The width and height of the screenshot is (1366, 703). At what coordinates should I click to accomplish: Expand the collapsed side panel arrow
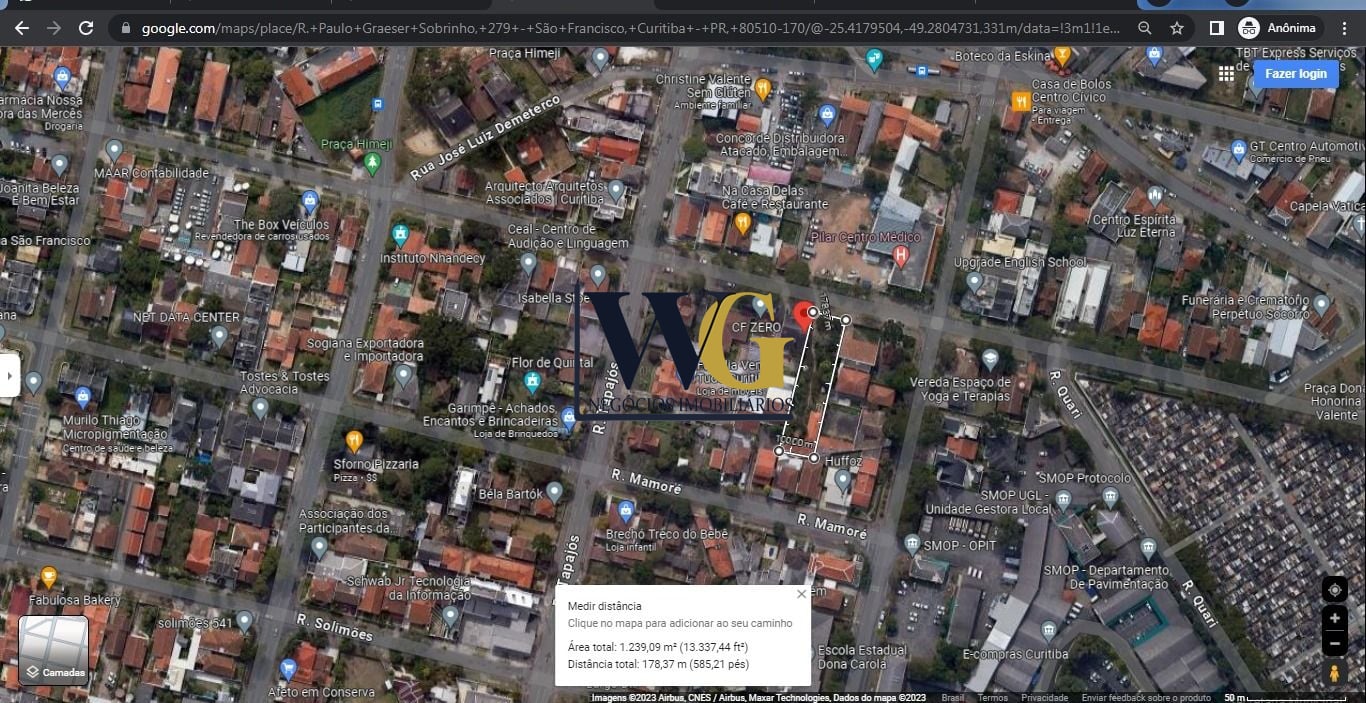click(9, 375)
